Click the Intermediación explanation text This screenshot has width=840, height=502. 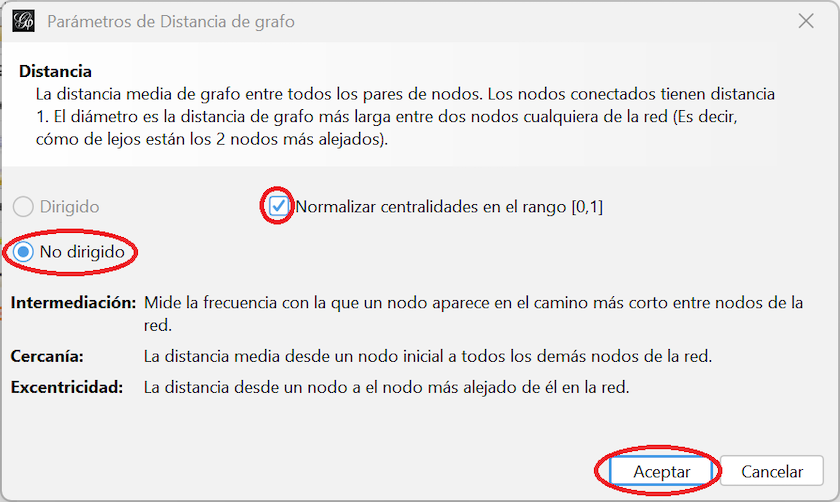(474, 313)
